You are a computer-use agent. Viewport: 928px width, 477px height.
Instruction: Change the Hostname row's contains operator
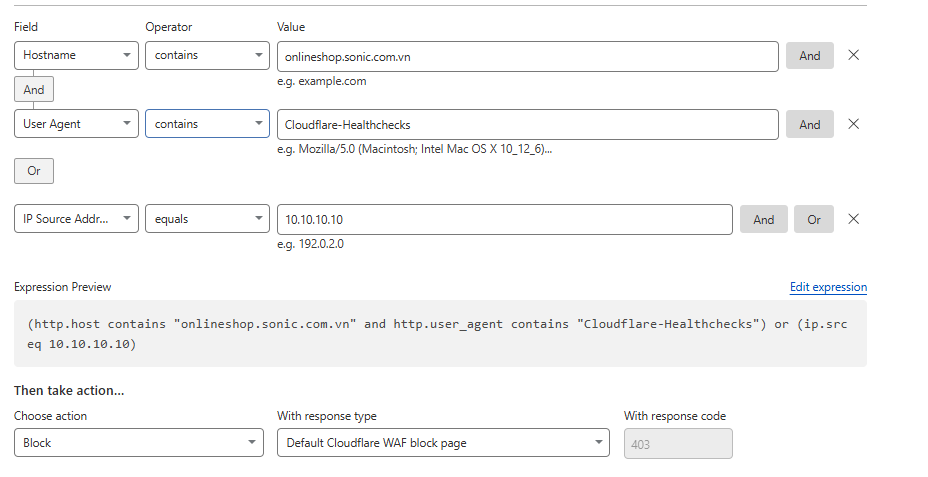tap(207, 56)
